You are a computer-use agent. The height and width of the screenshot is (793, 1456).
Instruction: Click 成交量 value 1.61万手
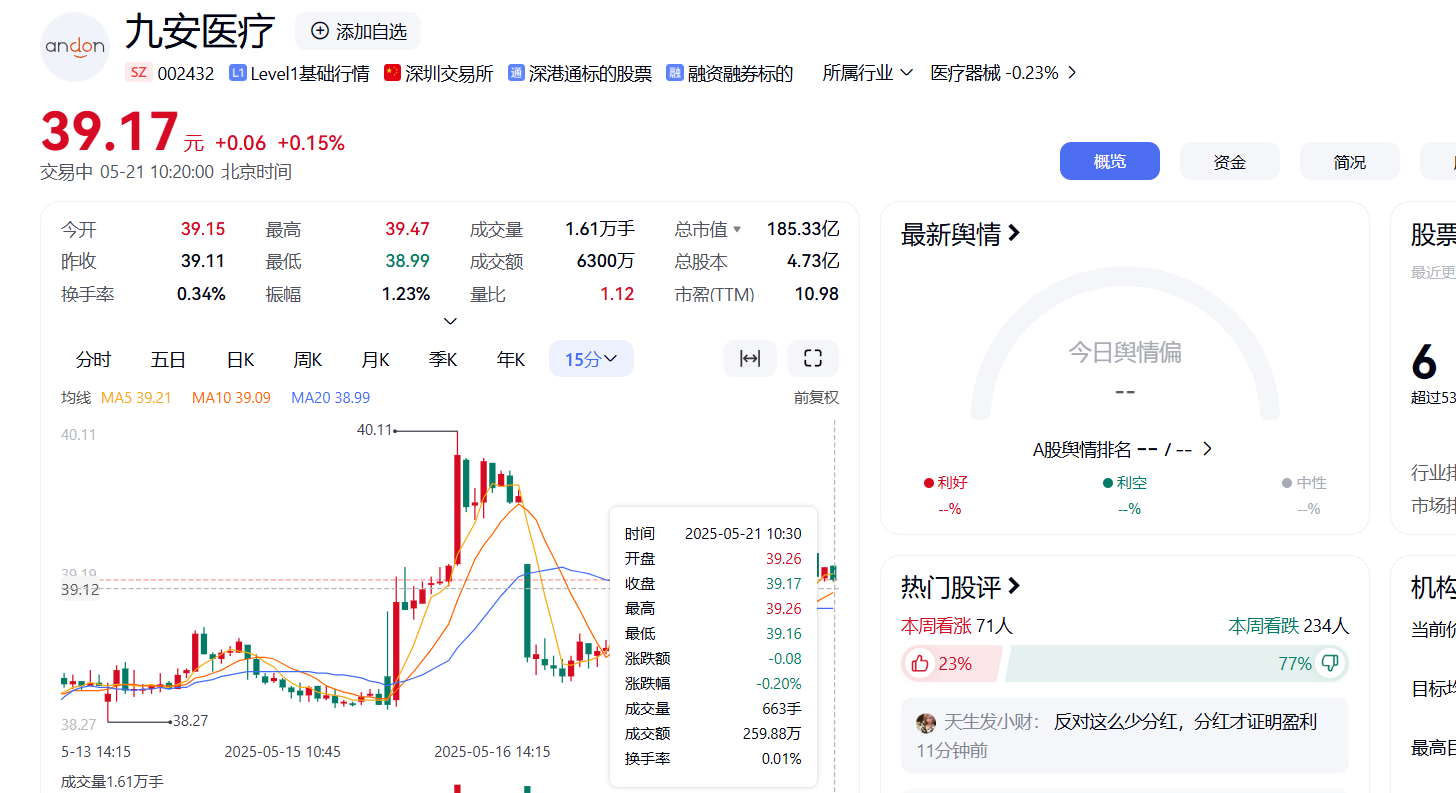click(x=600, y=230)
